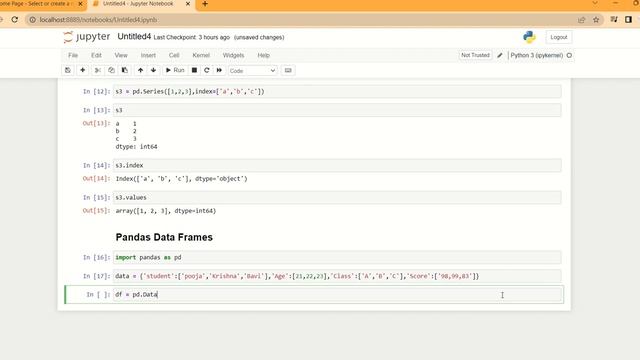This screenshot has width=640, height=360.
Task: Open a new browser tab
Action: [205, 4]
